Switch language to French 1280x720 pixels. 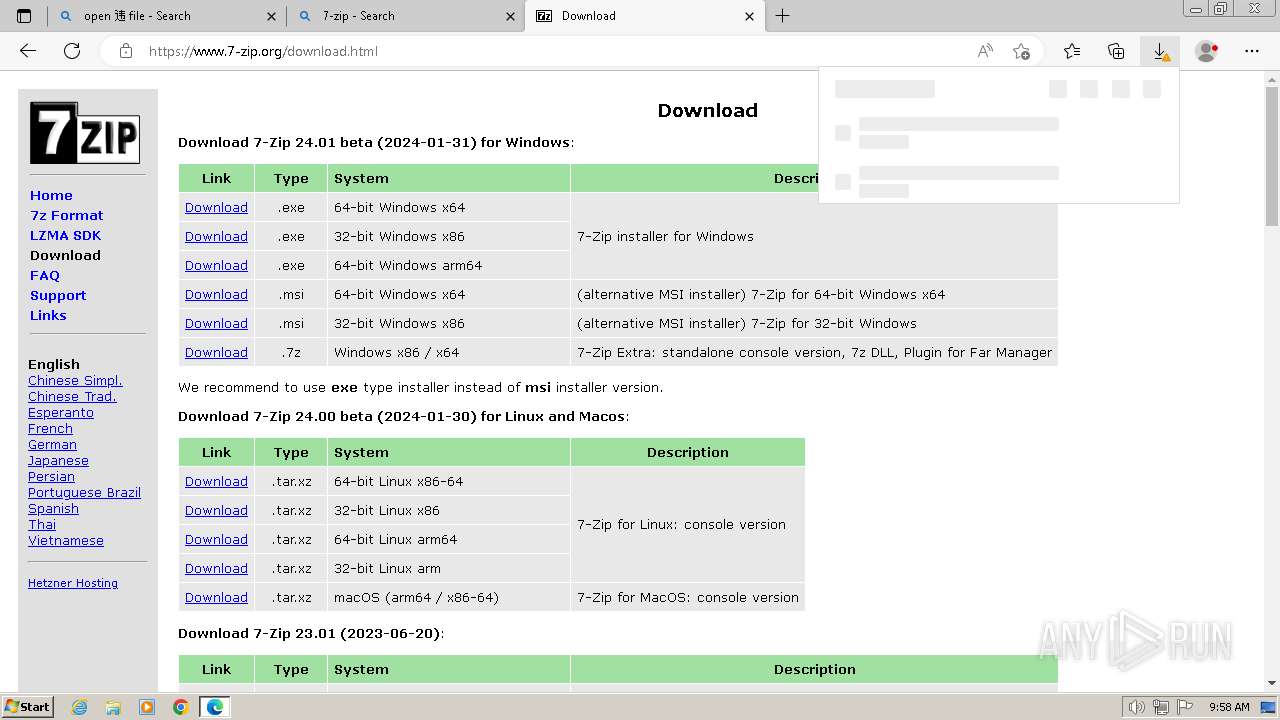click(x=50, y=428)
